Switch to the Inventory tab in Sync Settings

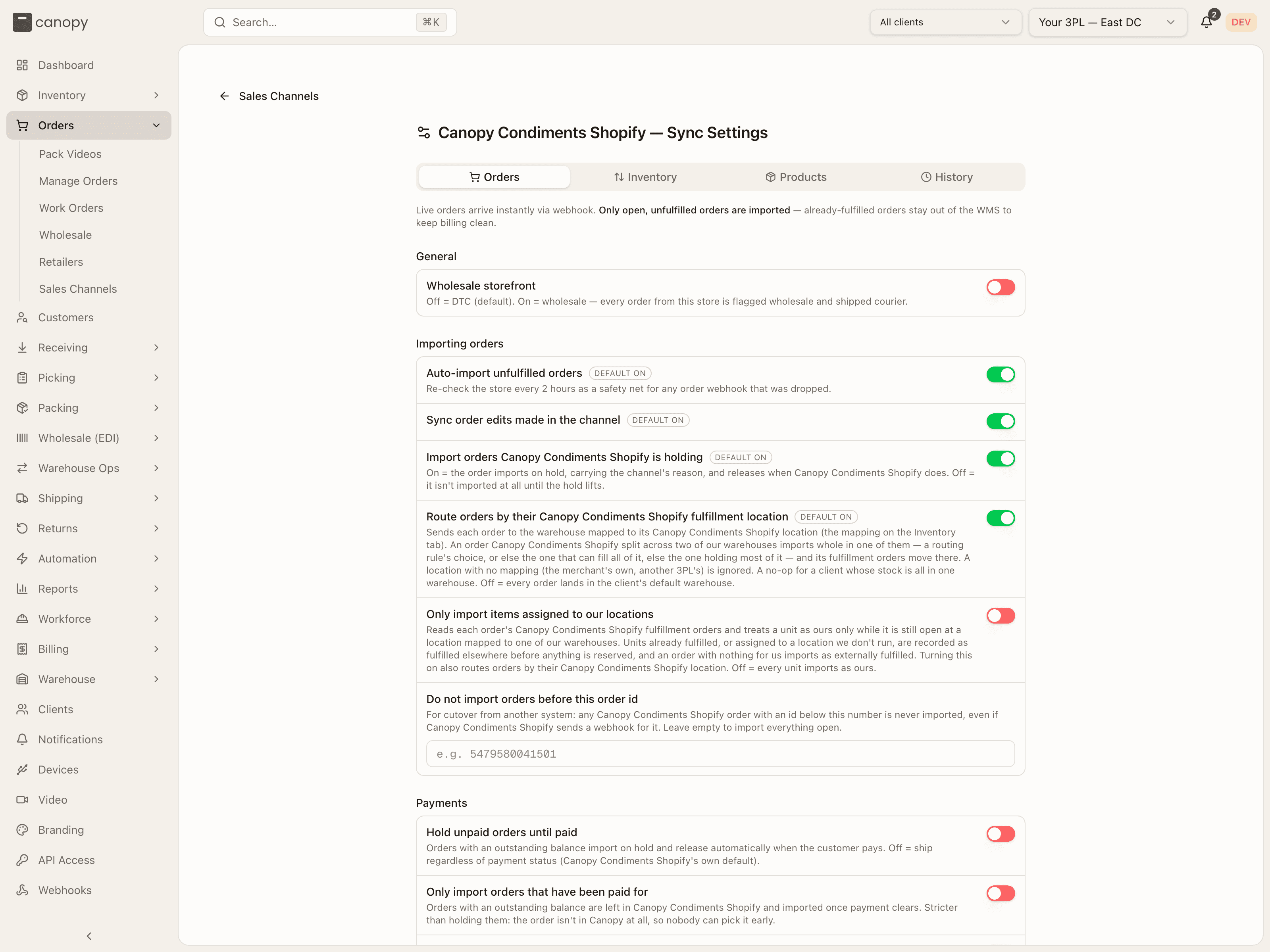[x=645, y=177]
